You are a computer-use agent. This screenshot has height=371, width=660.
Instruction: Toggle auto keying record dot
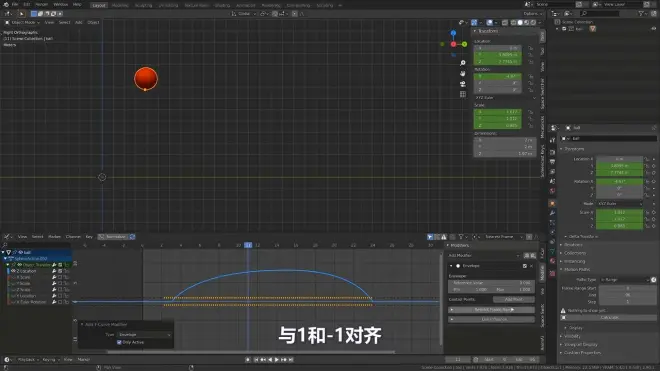click(x=248, y=360)
